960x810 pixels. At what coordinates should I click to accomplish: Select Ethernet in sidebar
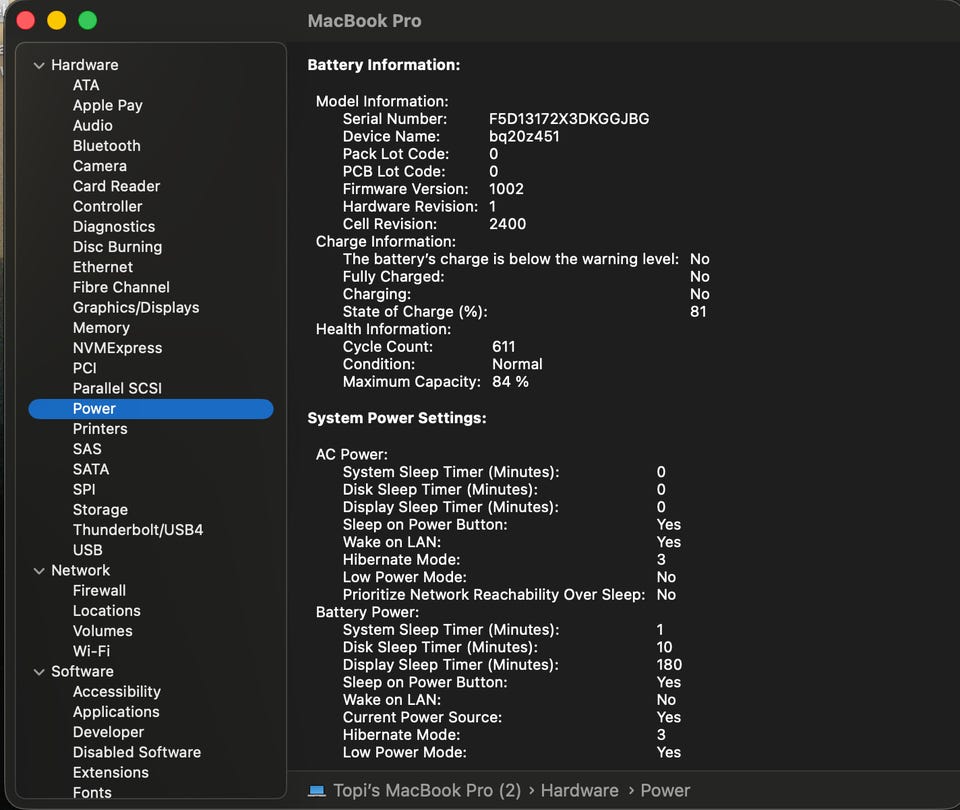(x=103, y=267)
